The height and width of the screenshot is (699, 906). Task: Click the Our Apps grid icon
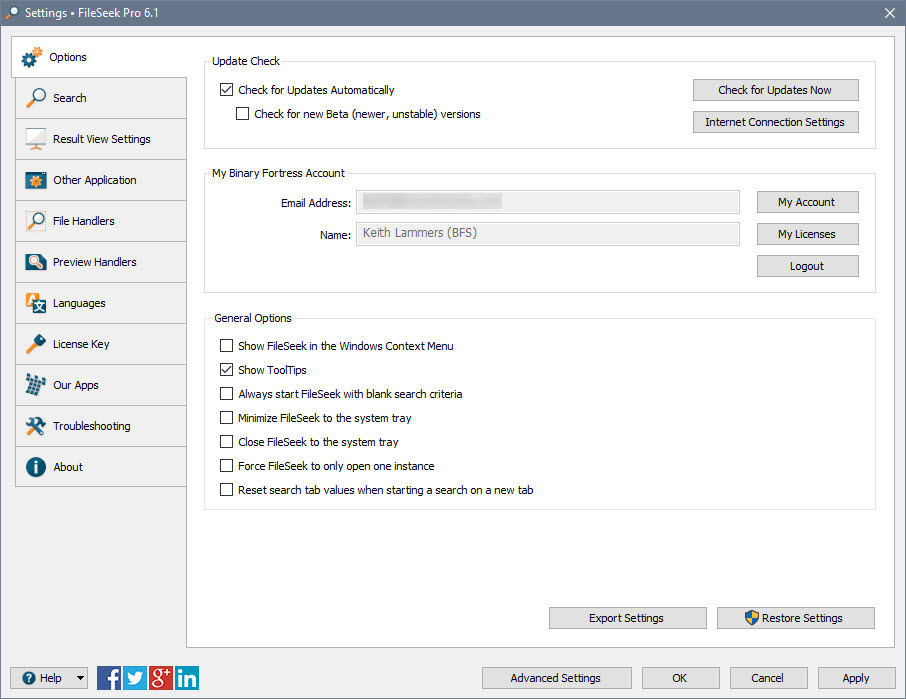coord(36,385)
